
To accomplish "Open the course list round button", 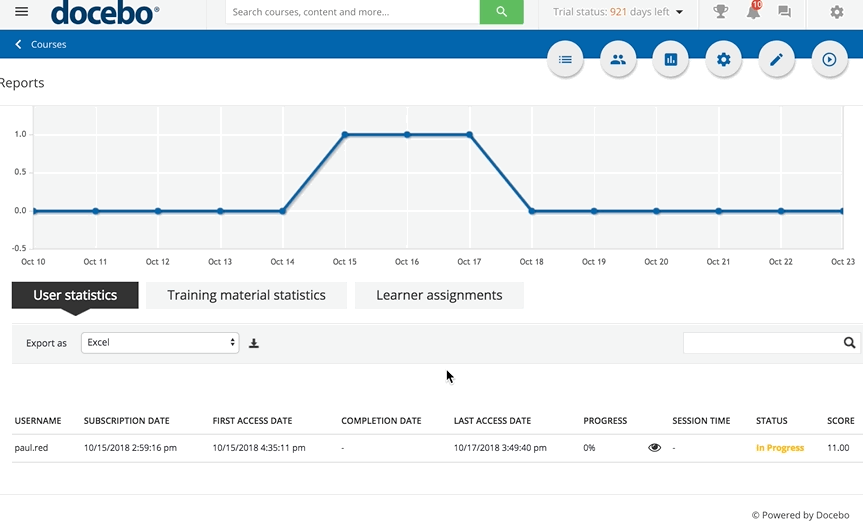I will coord(565,59).
